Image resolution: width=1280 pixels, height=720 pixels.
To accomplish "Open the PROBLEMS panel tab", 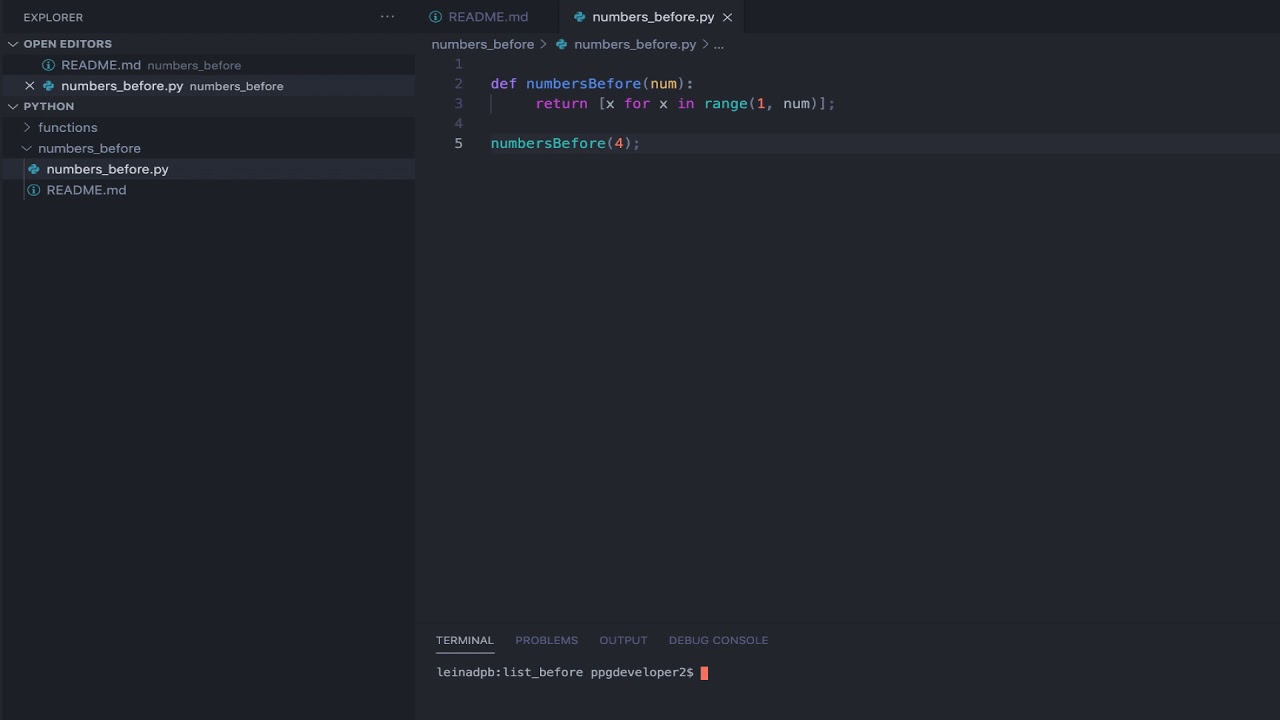I will [546, 640].
